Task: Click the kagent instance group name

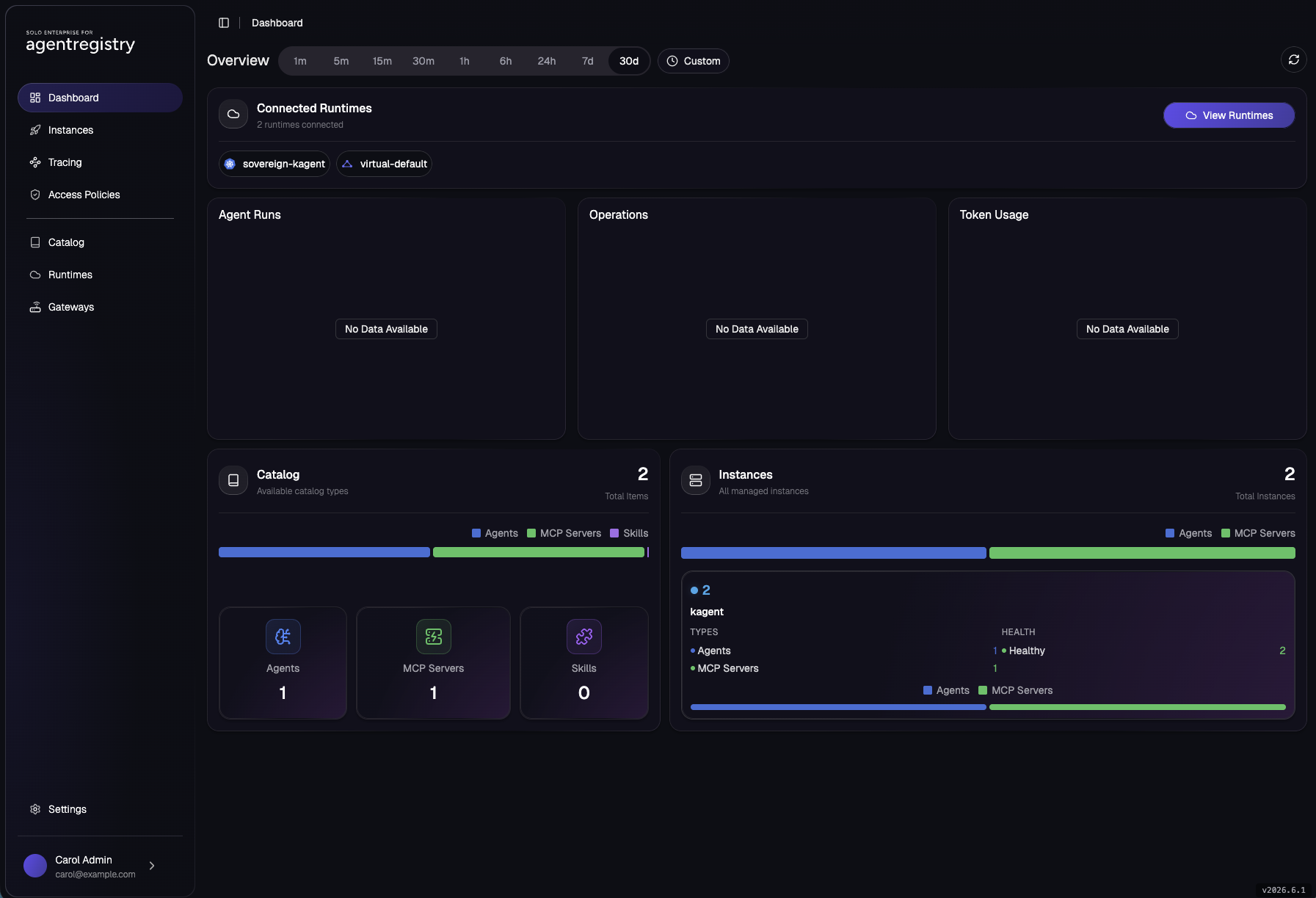Action: click(x=707, y=612)
